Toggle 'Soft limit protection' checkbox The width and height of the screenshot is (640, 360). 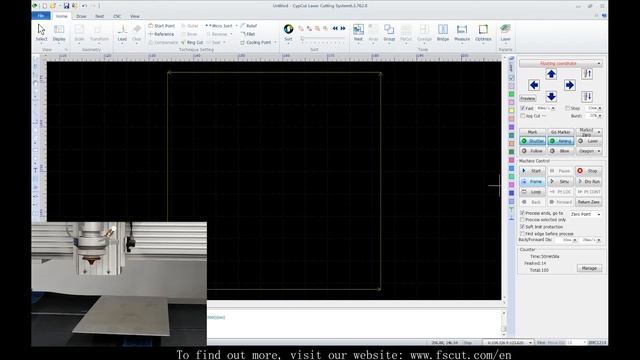pos(522,227)
